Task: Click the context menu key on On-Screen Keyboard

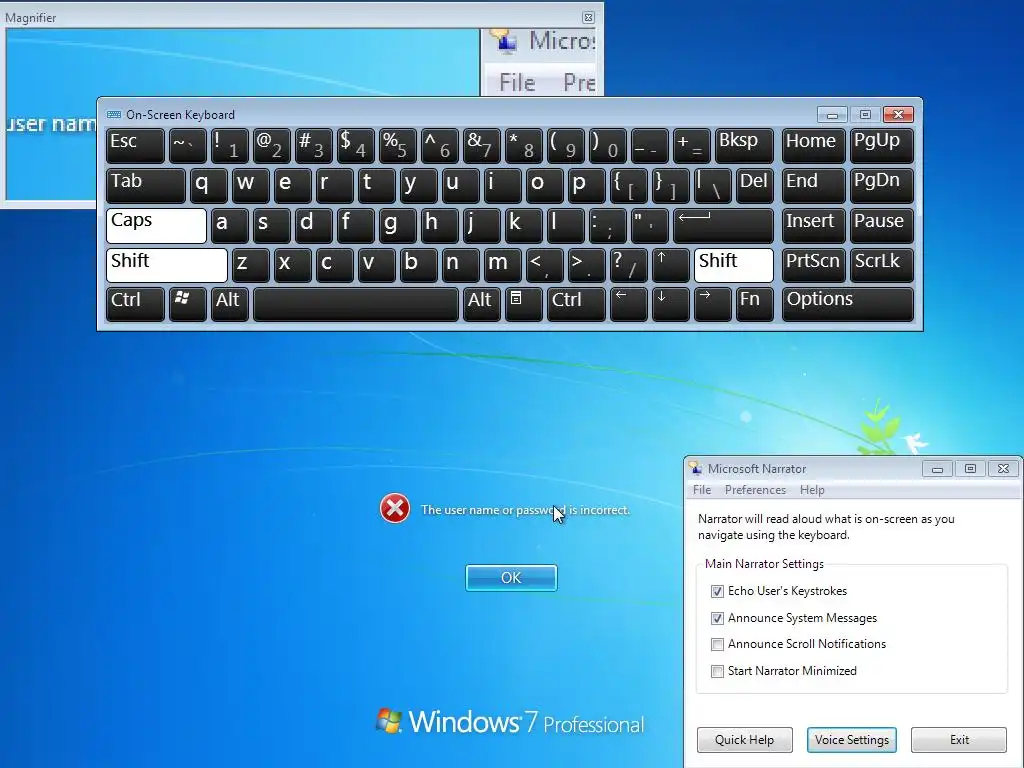Action: coord(523,304)
